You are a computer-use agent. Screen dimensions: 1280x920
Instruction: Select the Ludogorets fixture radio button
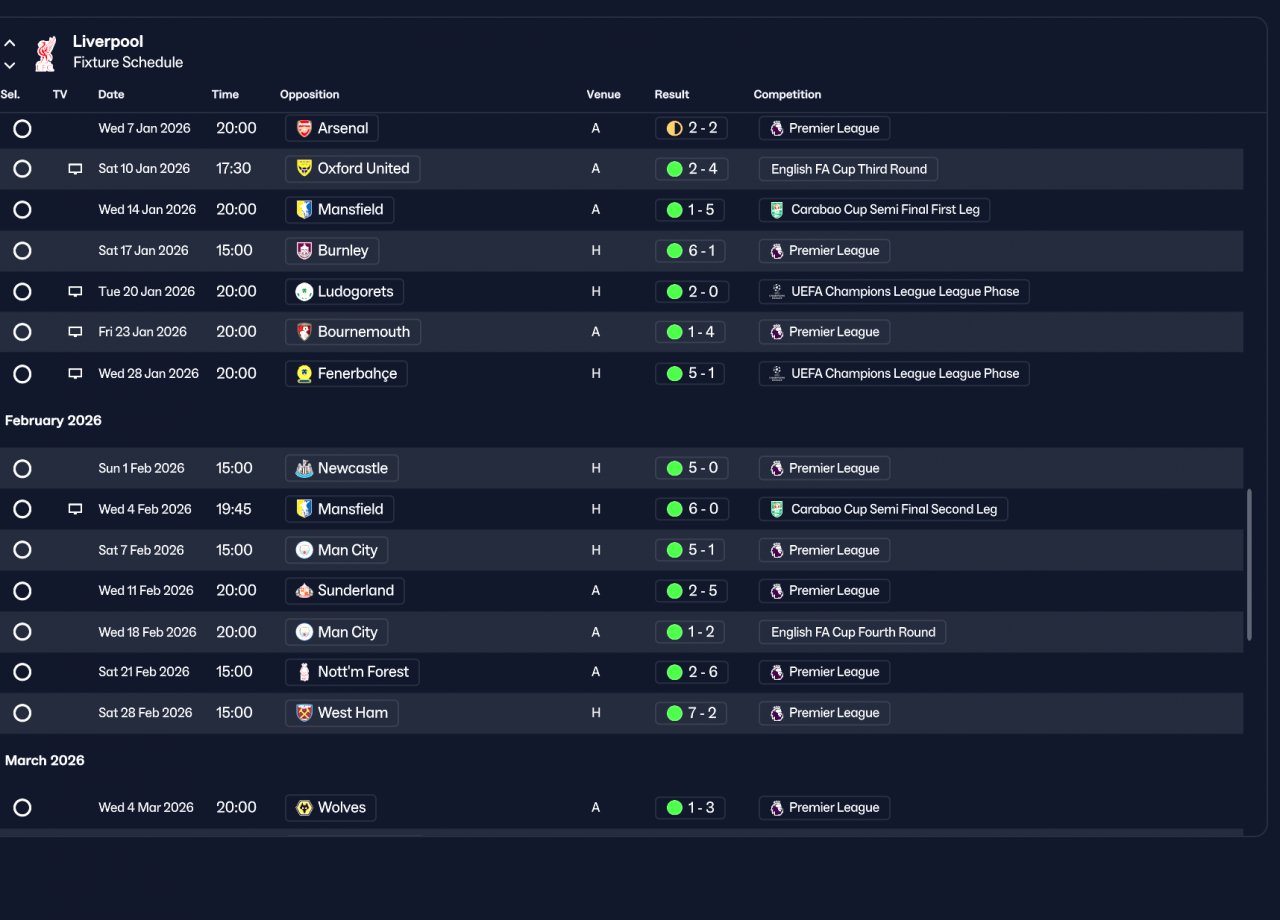[22, 292]
